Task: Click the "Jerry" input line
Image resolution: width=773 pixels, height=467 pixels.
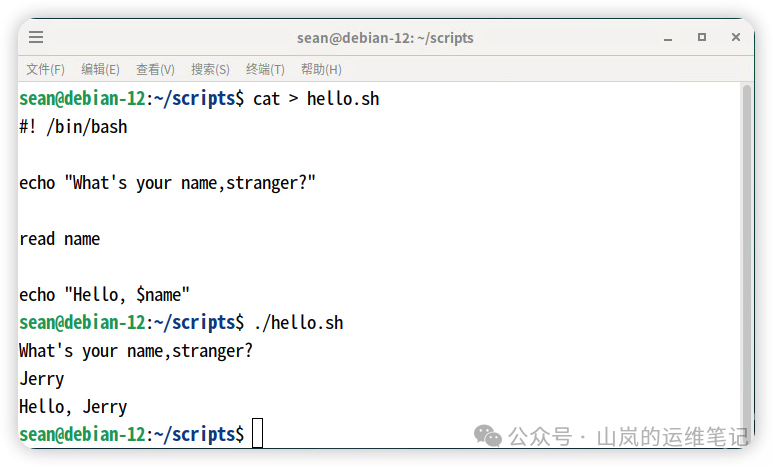Action: pyautogui.click(x=41, y=379)
